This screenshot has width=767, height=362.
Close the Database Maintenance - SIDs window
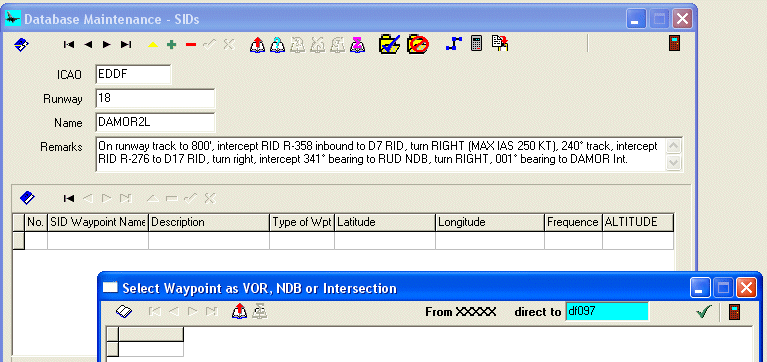pos(682,20)
